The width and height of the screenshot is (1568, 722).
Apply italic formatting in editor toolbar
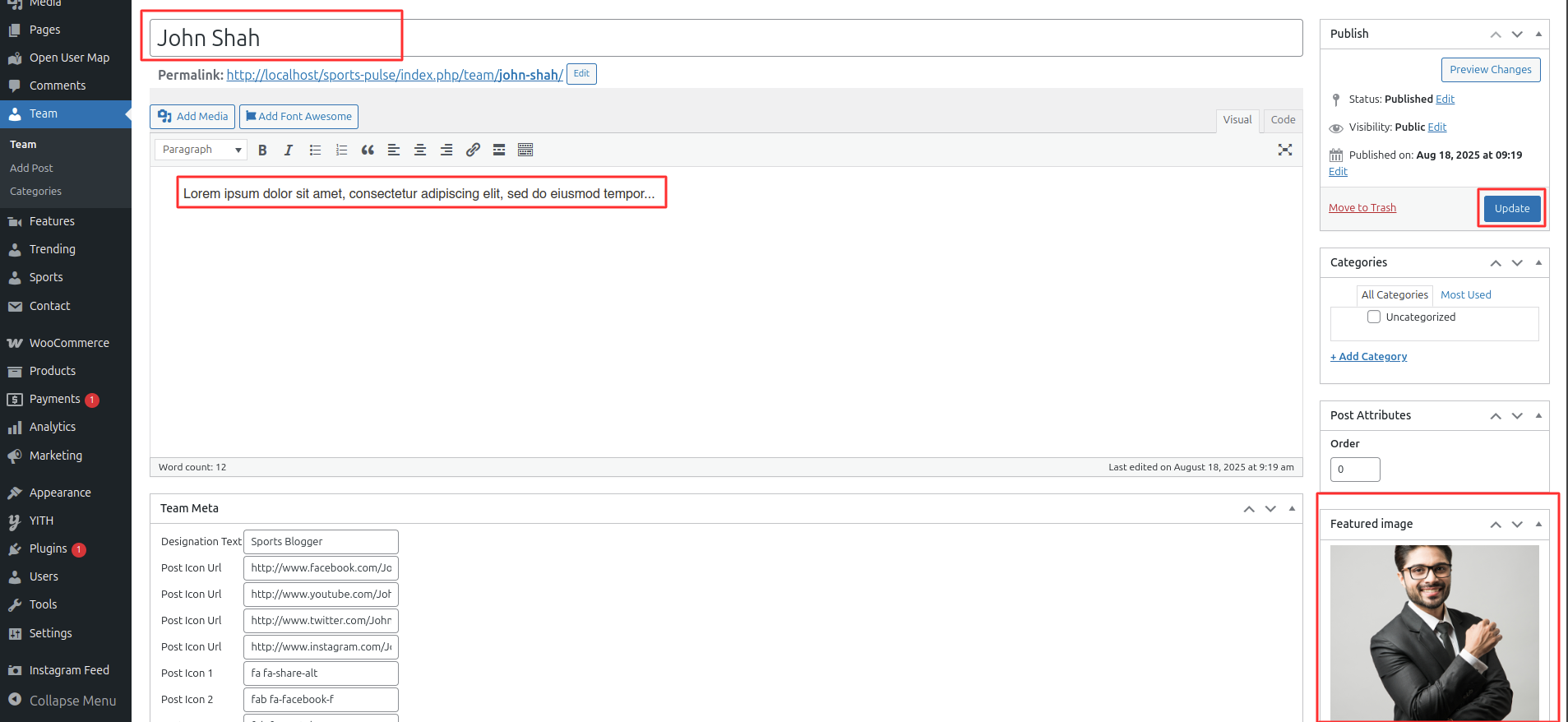click(x=289, y=150)
